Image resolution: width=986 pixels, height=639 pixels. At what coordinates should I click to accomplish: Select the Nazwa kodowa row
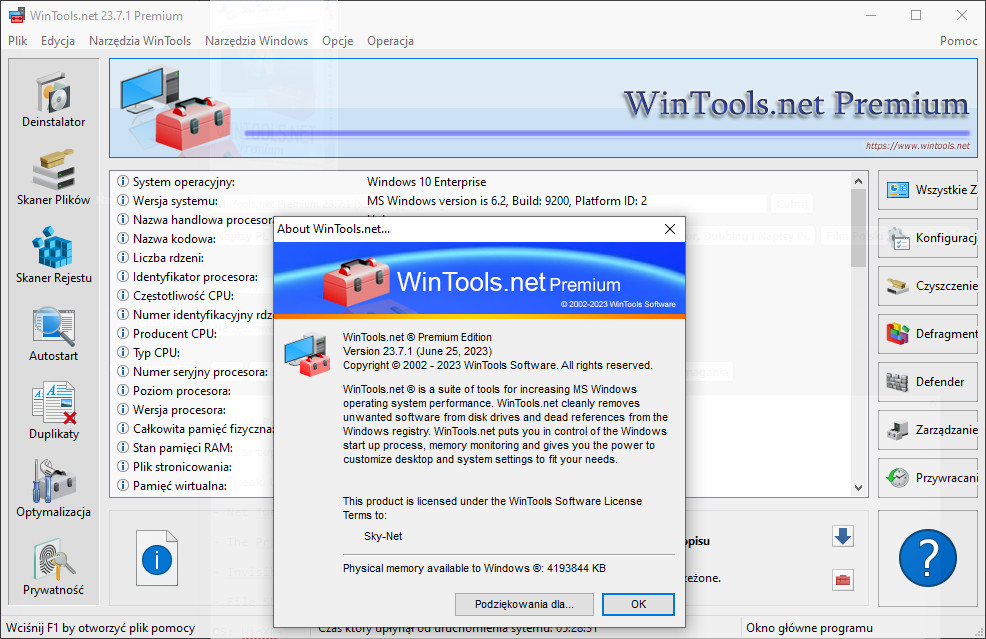coord(194,239)
